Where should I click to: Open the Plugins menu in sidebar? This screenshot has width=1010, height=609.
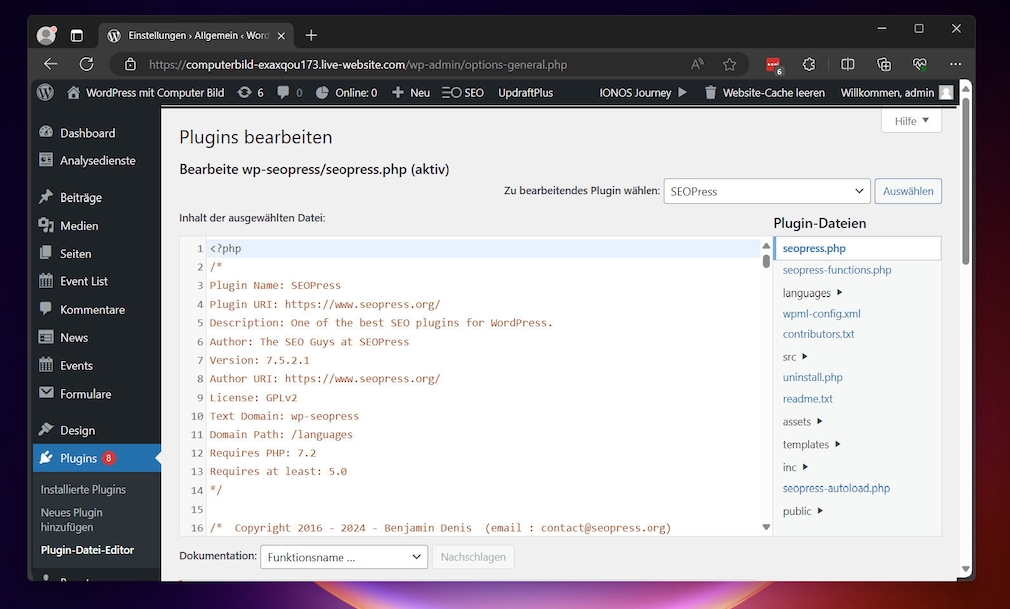click(x=78, y=458)
